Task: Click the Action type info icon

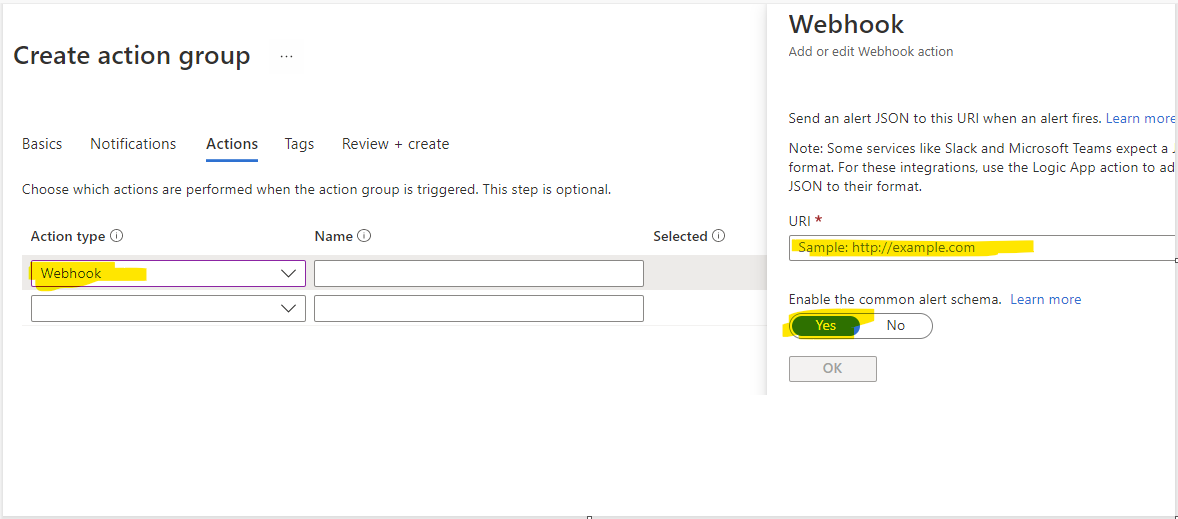Action: [117, 237]
